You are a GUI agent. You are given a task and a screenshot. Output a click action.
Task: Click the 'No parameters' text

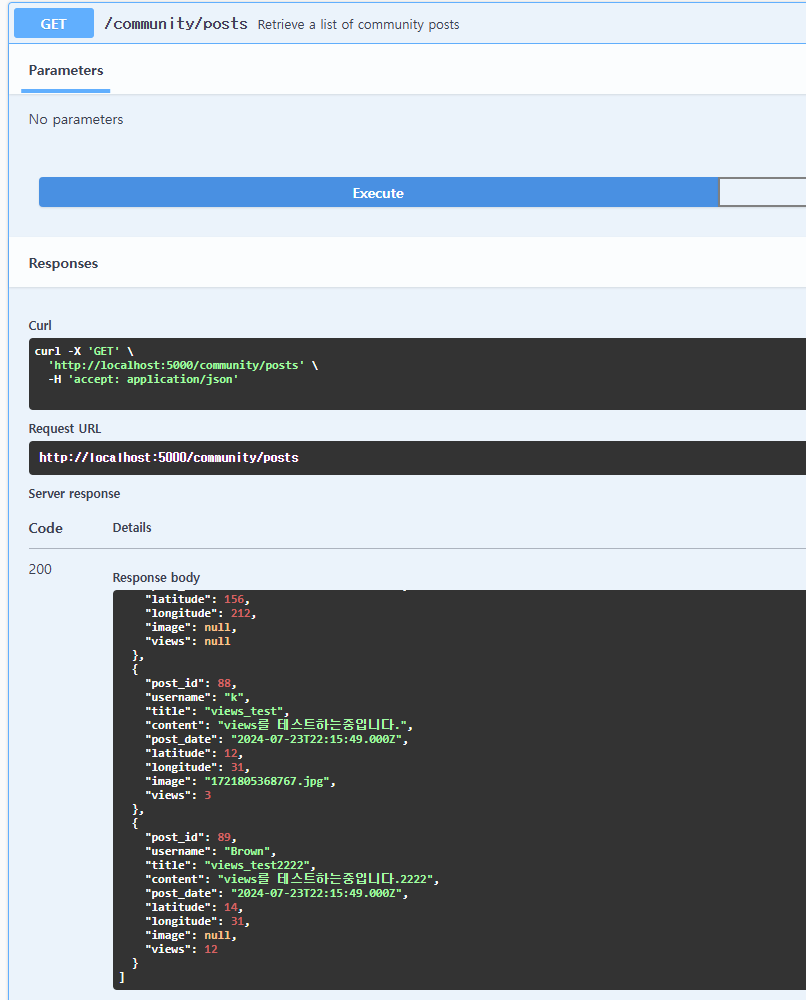(76, 119)
